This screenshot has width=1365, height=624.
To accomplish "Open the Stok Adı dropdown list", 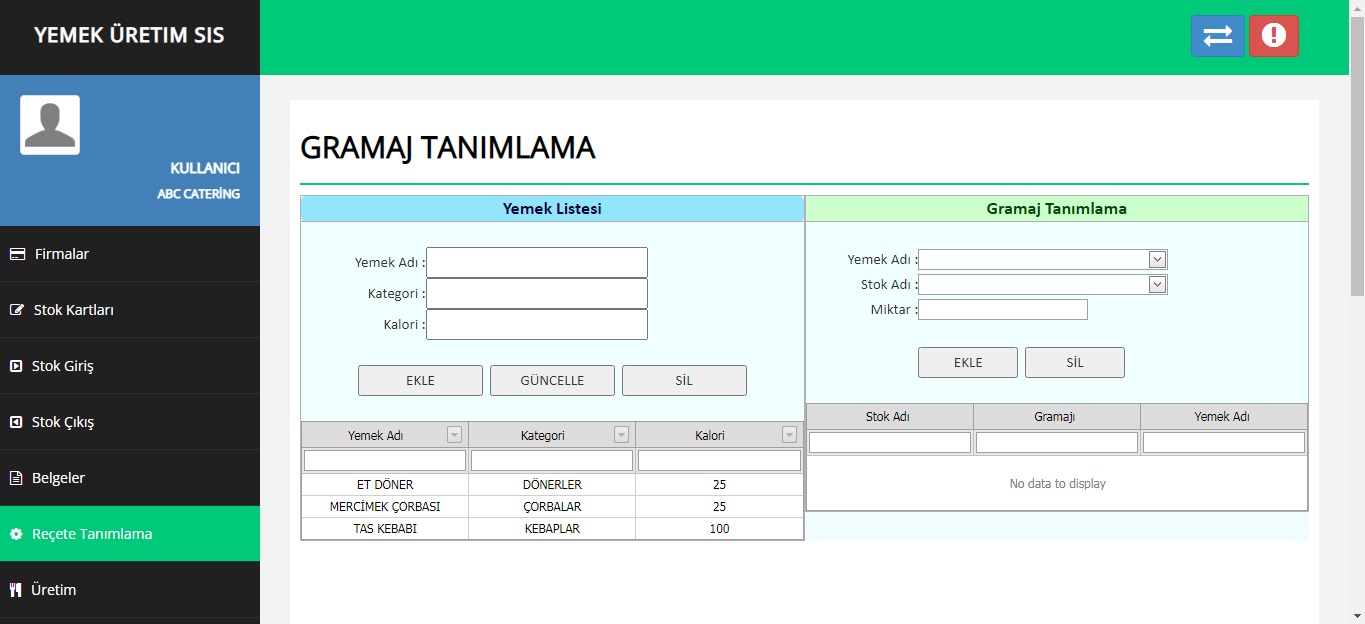I will pyautogui.click(x=1157, y=285).
